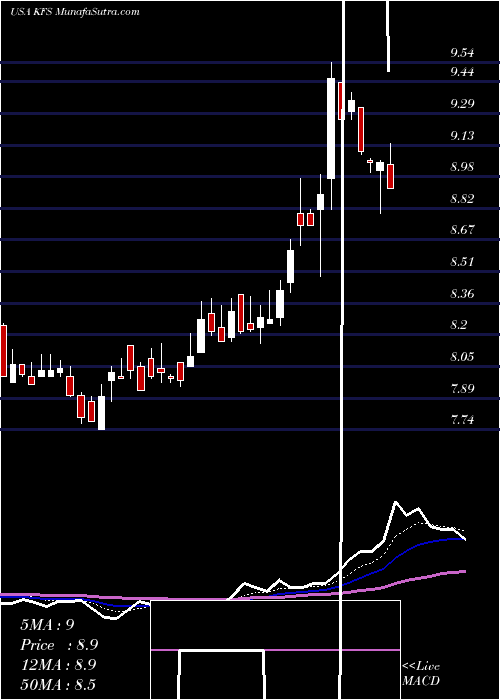Click the 9.13 price level label
The height and width of the screenshot is (700, 500).
coord(462,135)
